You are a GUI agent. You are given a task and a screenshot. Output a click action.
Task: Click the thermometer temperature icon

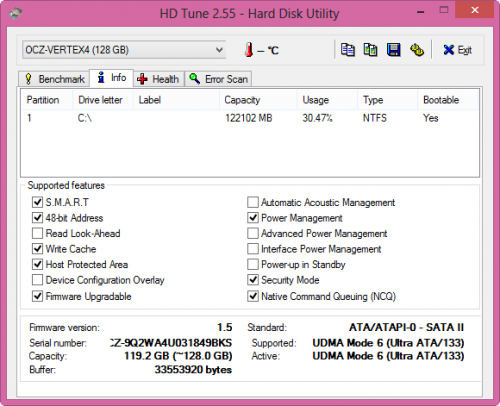click(249, 50)
